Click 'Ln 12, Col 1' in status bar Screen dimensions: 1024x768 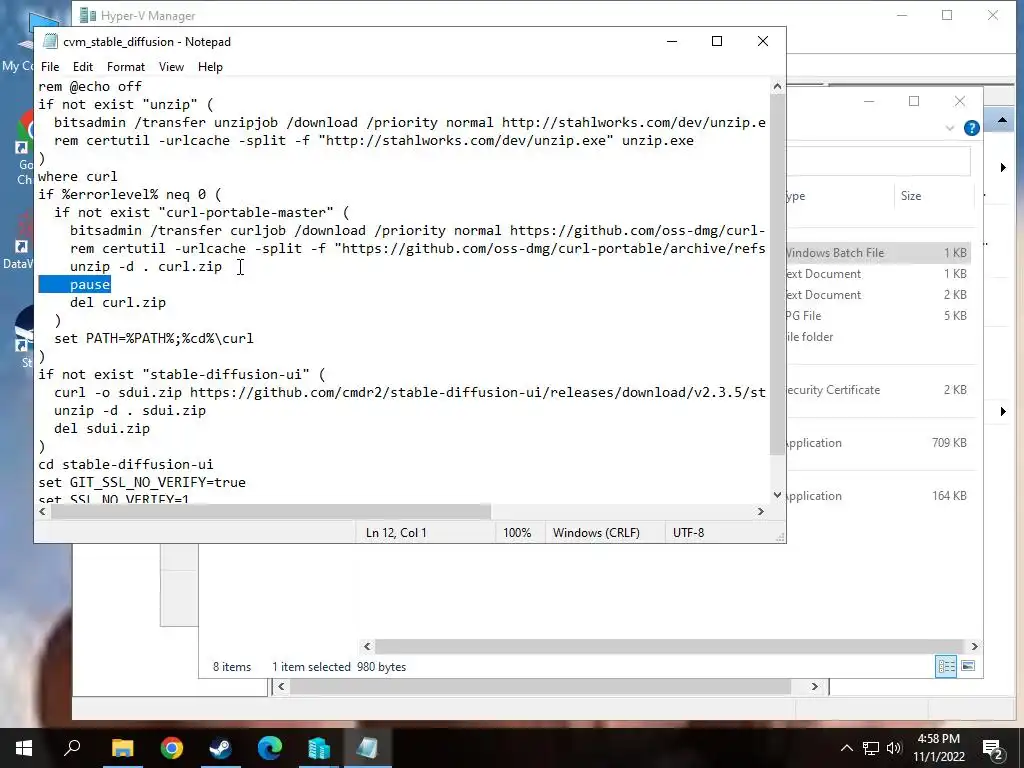[x=396, y=533]
